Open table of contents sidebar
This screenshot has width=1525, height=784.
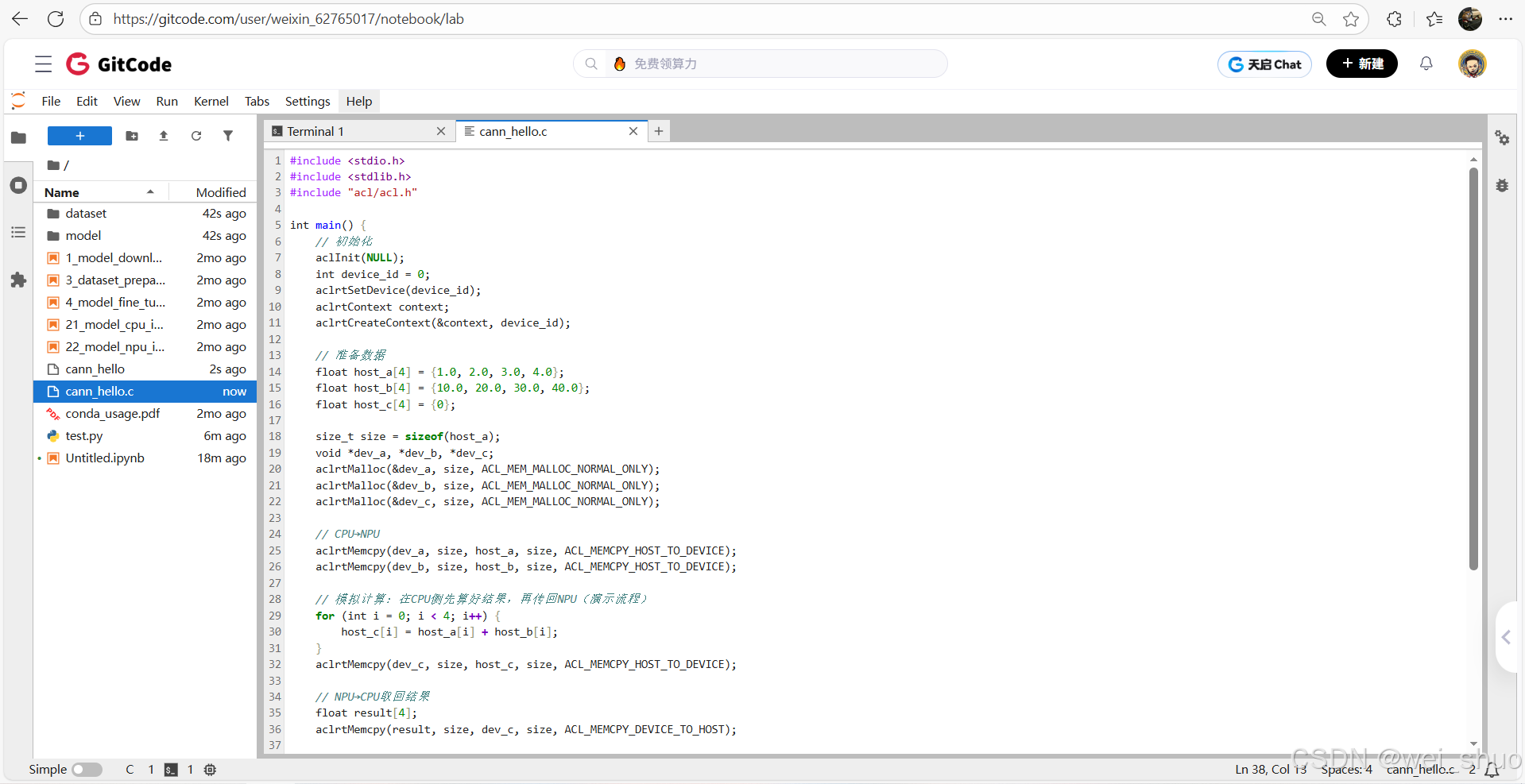[x=18, y=233]
